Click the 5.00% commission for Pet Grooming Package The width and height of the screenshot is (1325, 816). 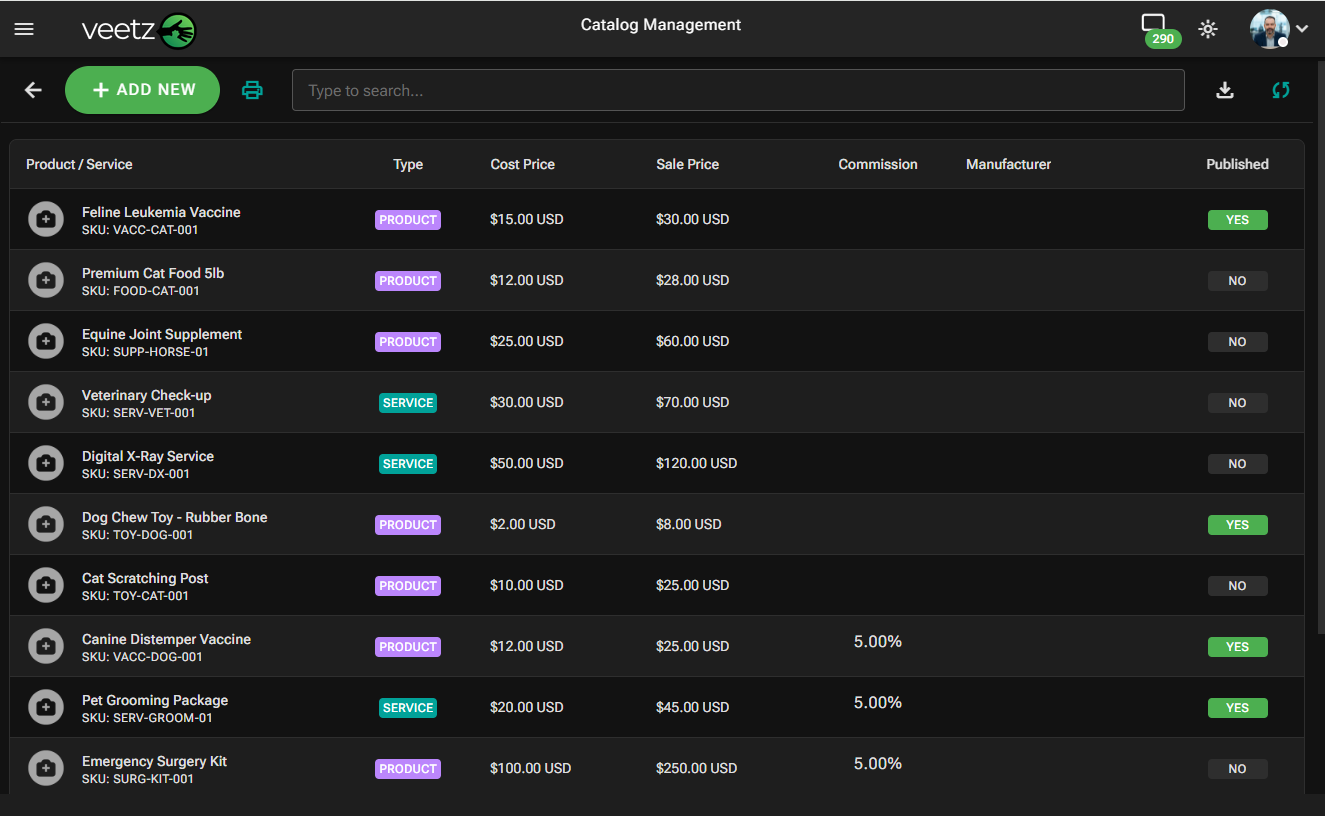click(877, 702)
